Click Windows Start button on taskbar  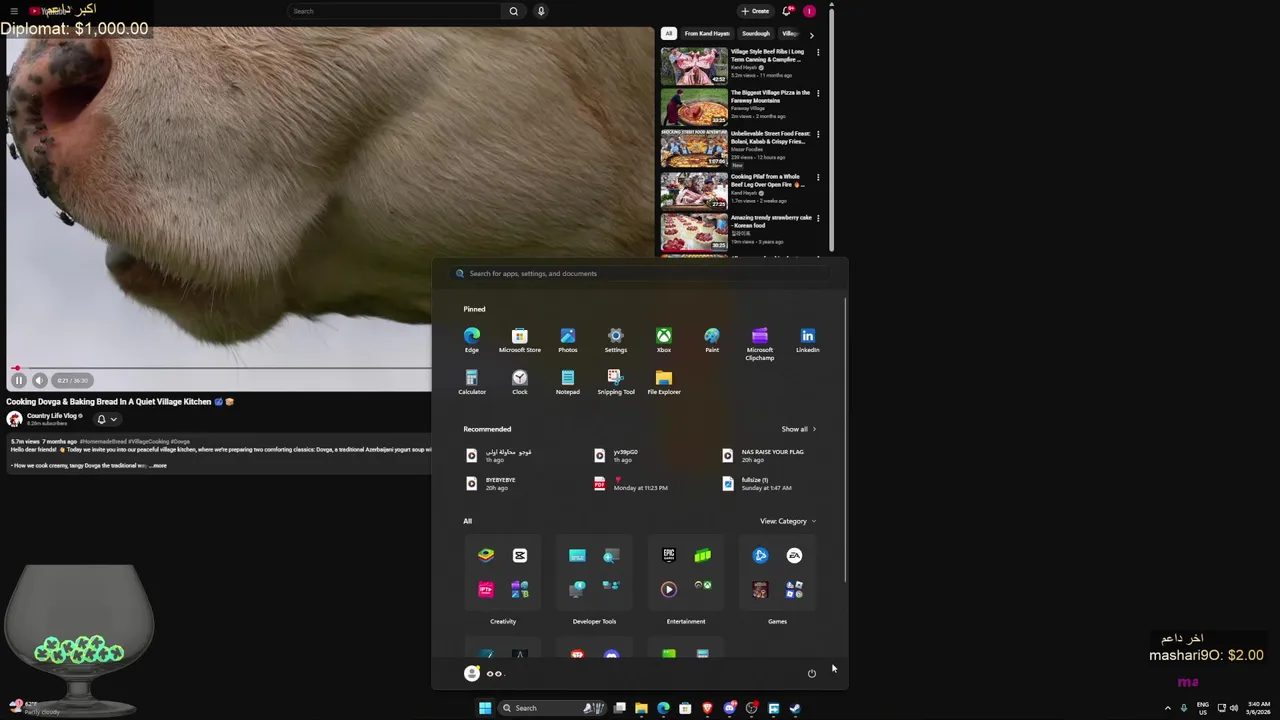point(485,708)
